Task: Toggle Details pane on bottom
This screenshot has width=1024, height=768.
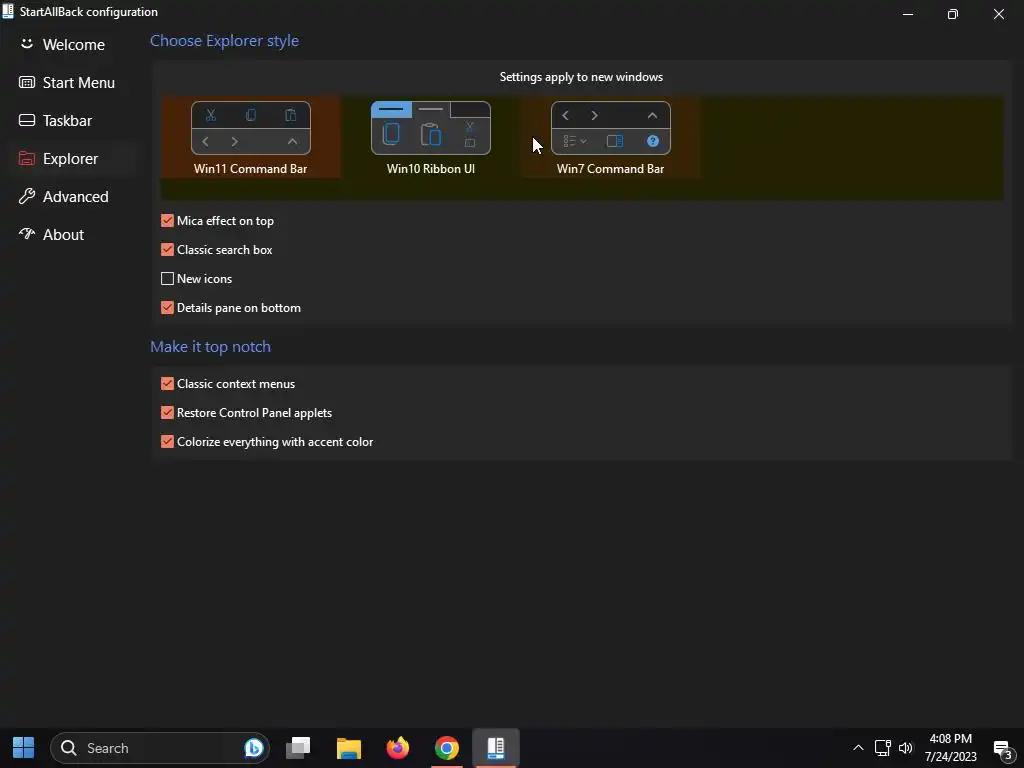Action: 167,308
